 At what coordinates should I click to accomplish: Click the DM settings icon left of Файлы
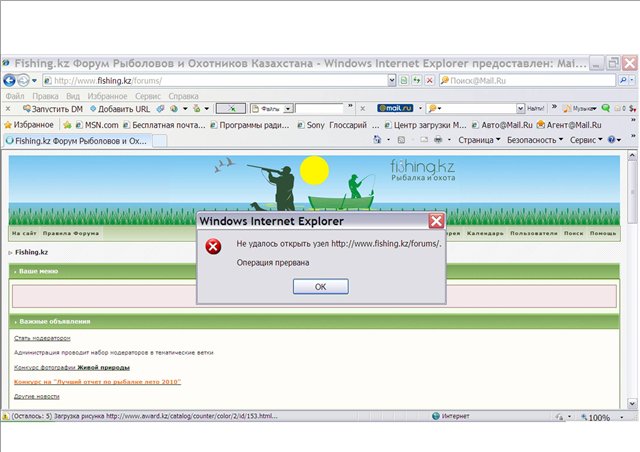(197, 109)
